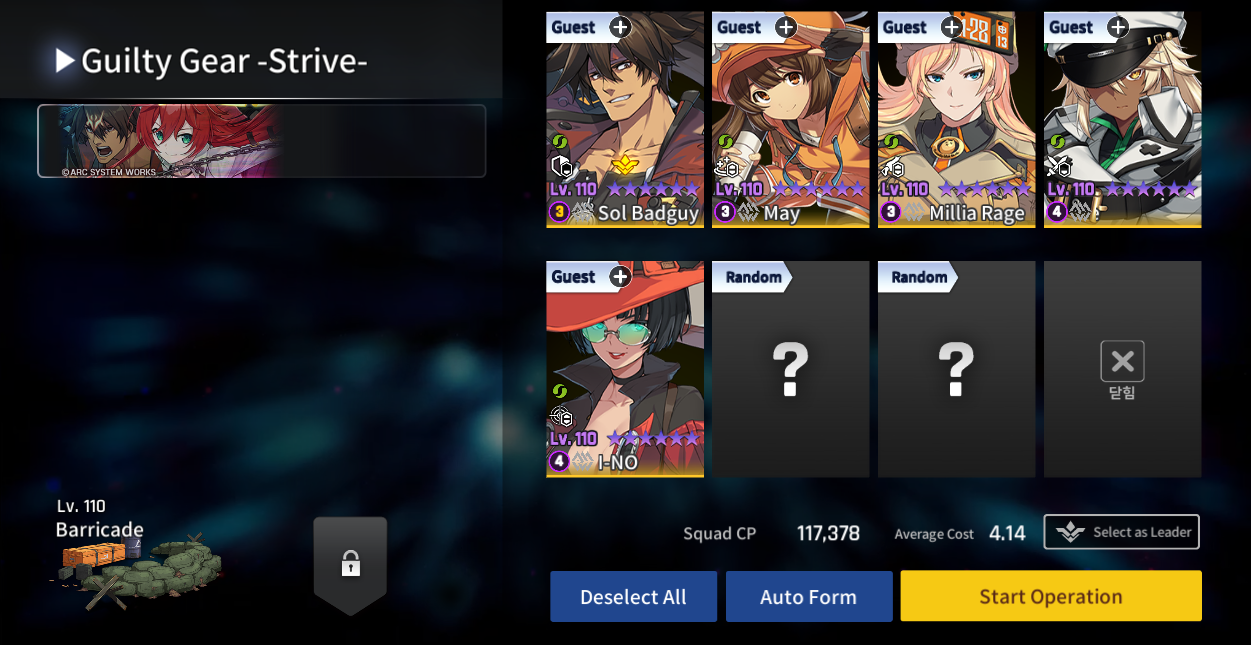Select the I-NO character card
This screenshot has height=645, width=1251.
pyautogui.click(x=625, y=369)
